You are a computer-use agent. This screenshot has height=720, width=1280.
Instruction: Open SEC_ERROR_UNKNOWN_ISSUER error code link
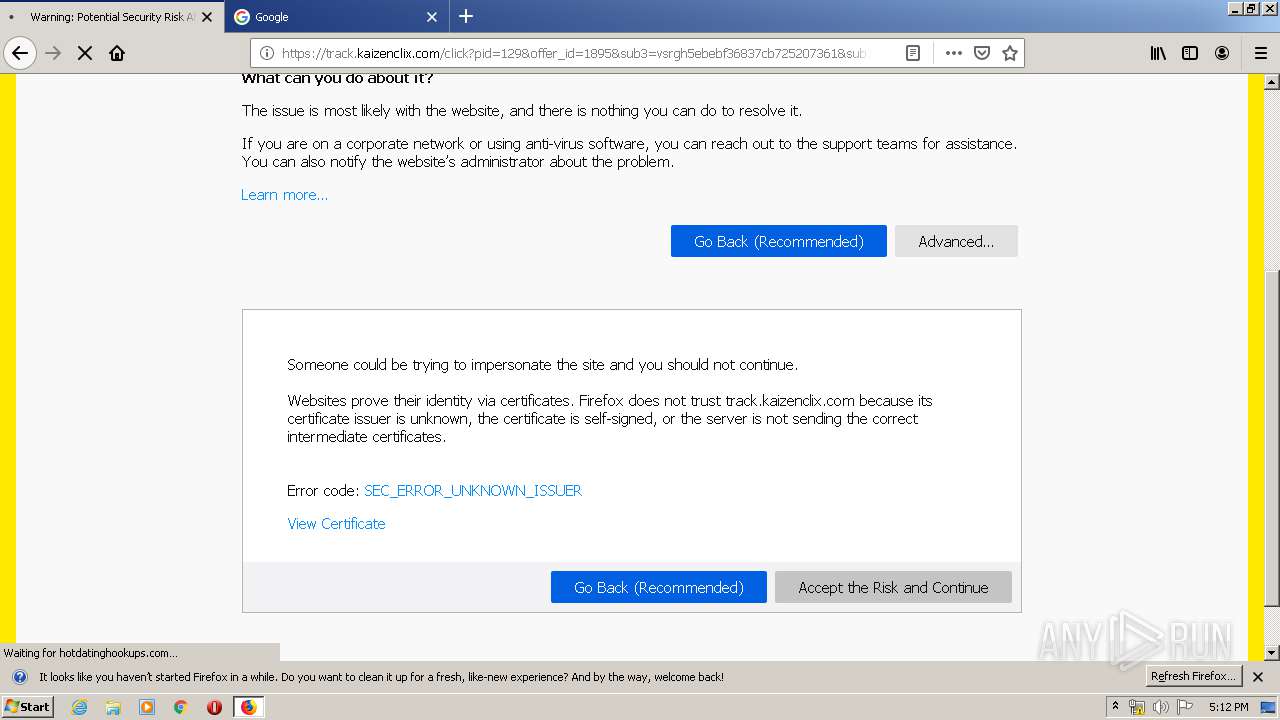click(x=473, y=491)
